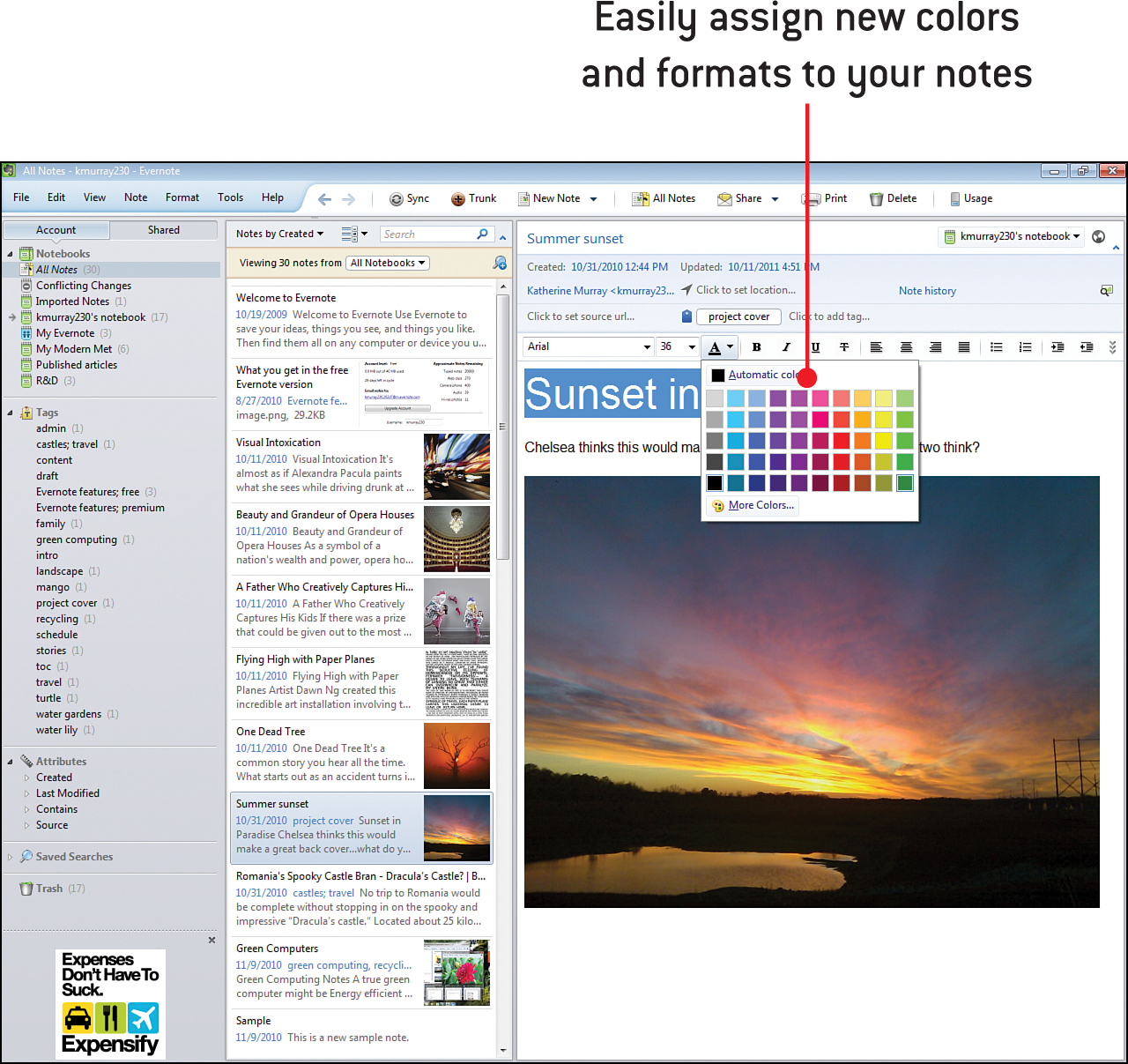Click the All Notes toolbar button
This screenshot has height=1064, width=1128.
tap(664, 199)
